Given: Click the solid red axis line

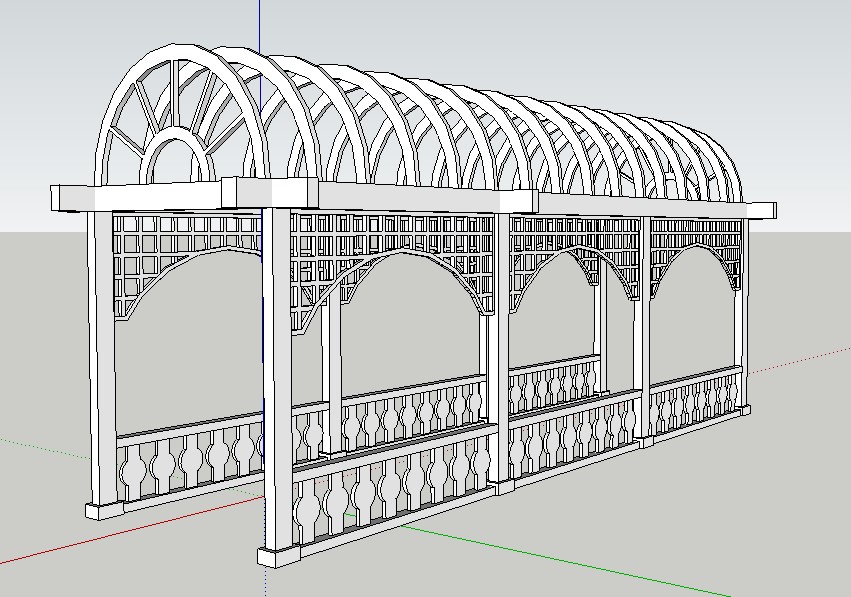Looking at the screenshot, I should (x=130, y=531).
